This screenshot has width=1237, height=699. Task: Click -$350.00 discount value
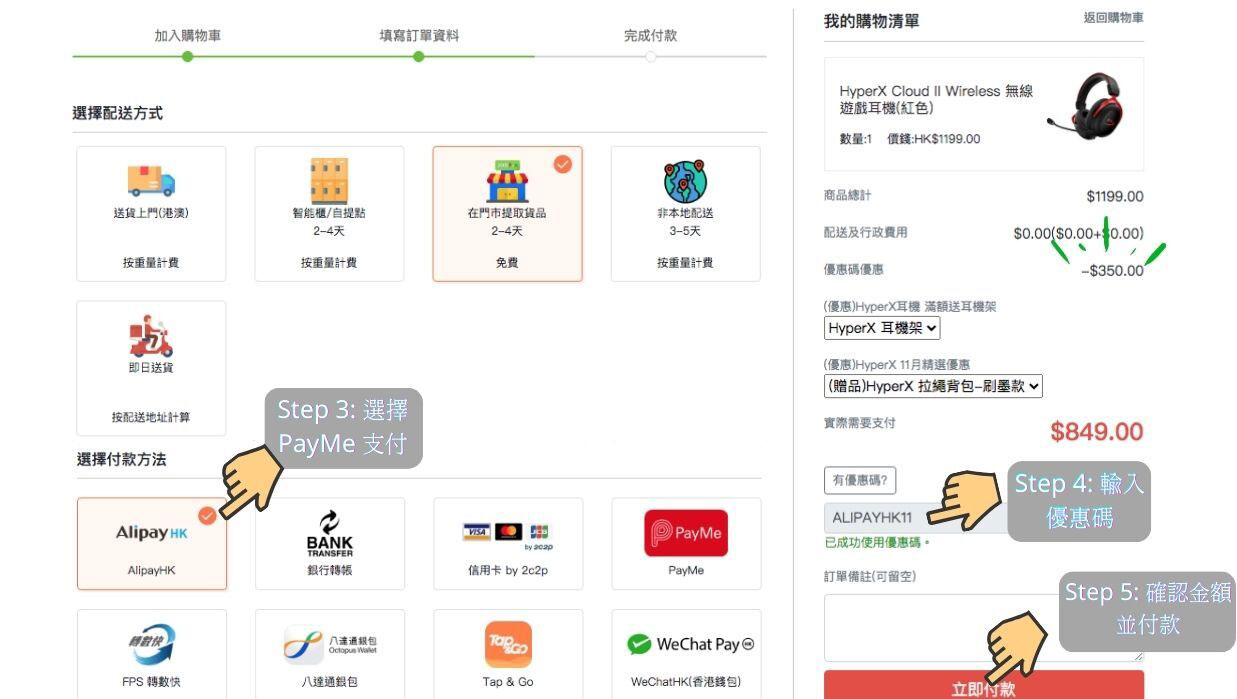click(1112, 271)
